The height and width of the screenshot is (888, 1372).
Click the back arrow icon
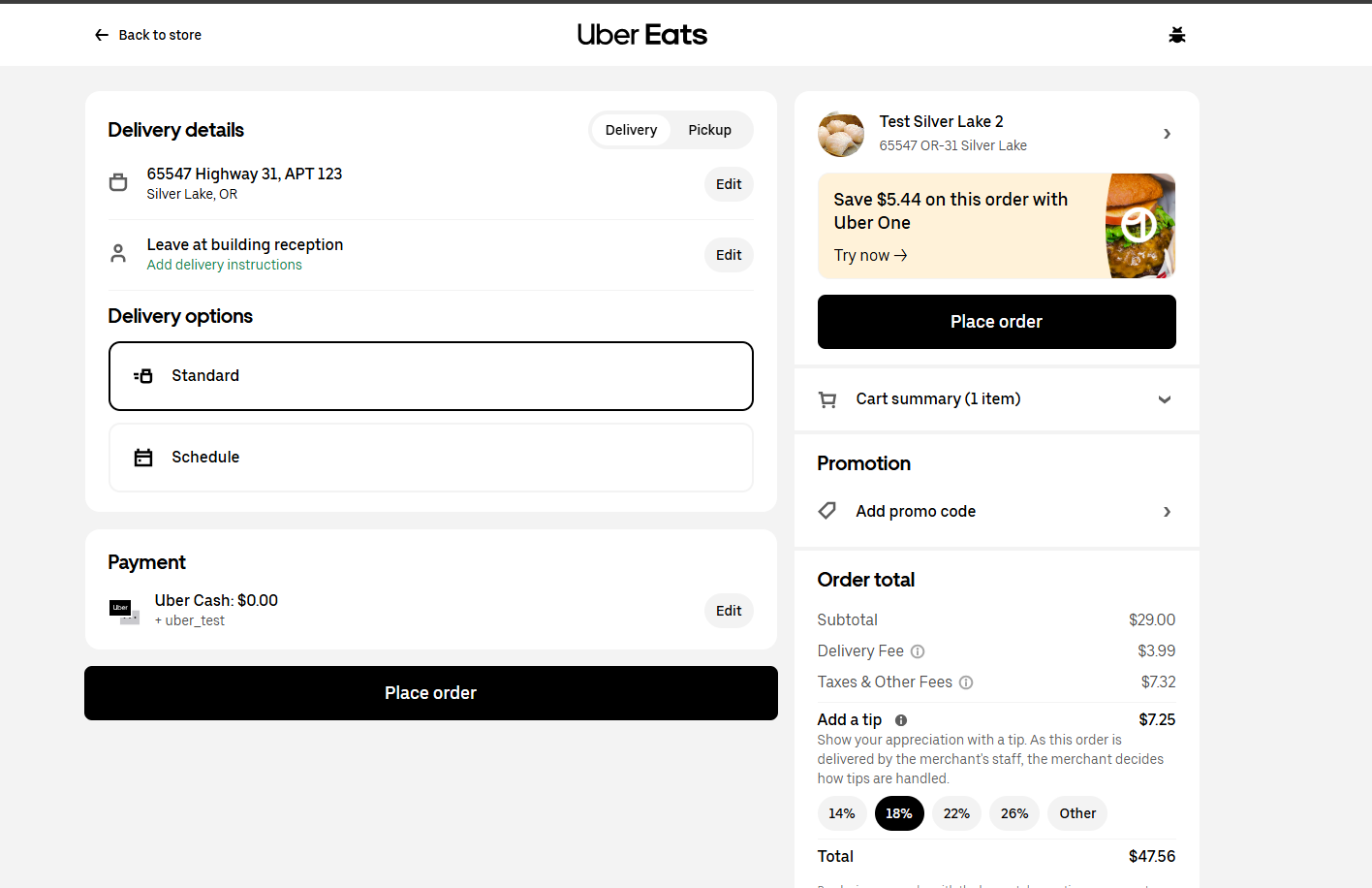[102, 35]
